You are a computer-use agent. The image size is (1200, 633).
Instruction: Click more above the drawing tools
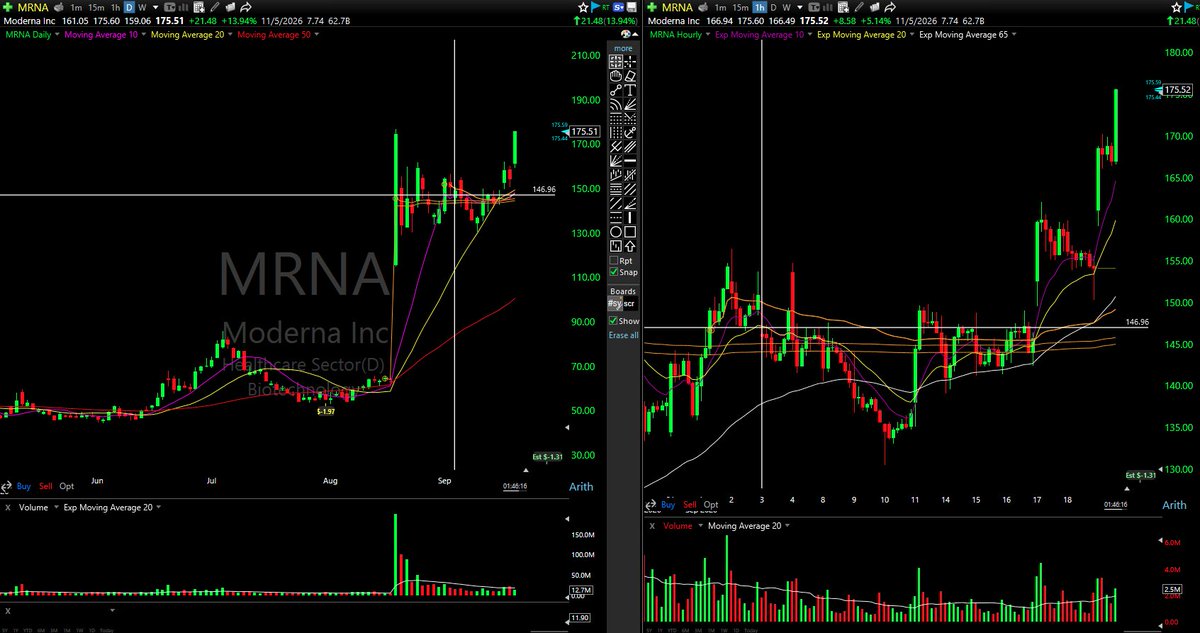point(623,48)
